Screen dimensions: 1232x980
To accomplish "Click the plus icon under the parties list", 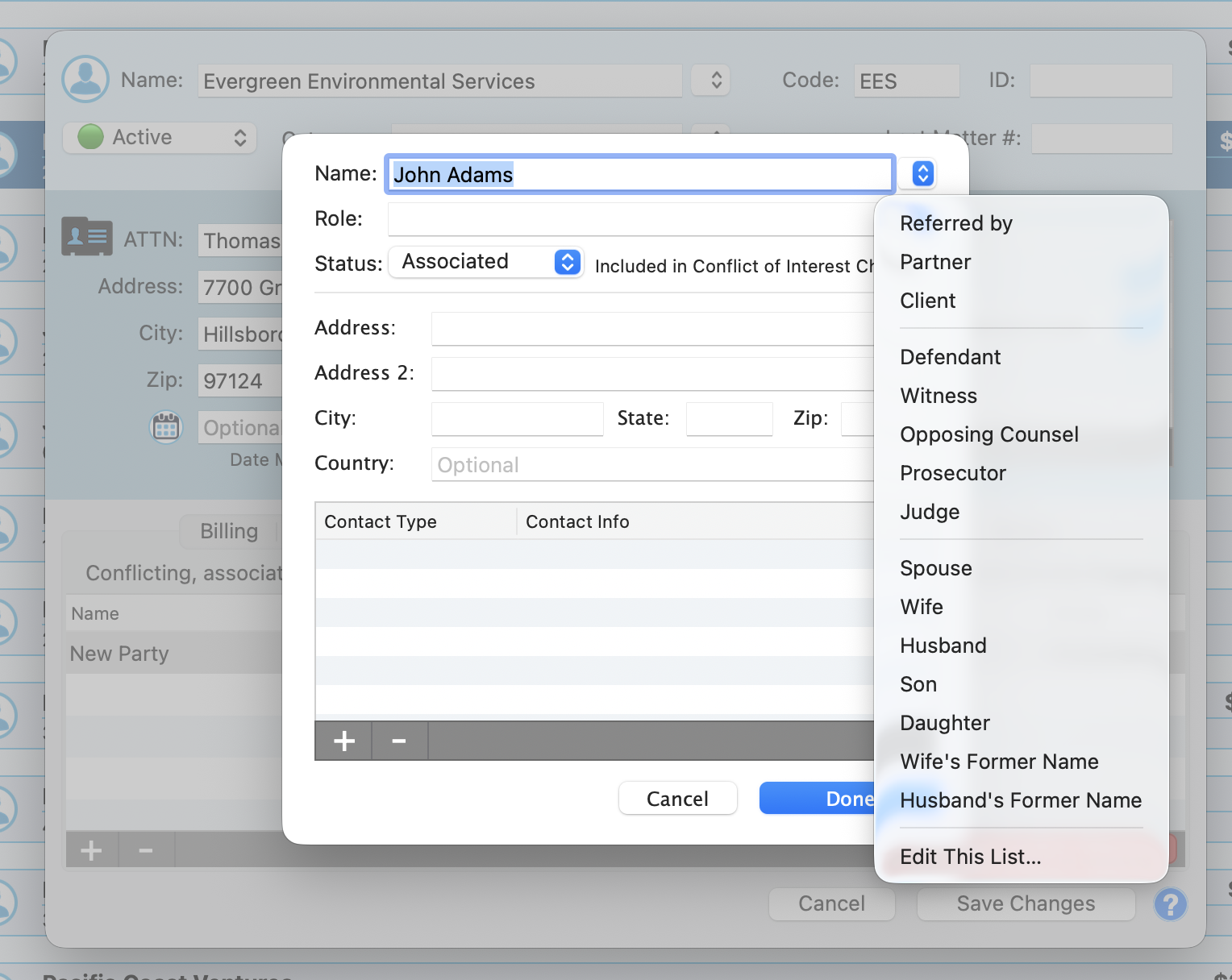I will (x=90, y=849).
